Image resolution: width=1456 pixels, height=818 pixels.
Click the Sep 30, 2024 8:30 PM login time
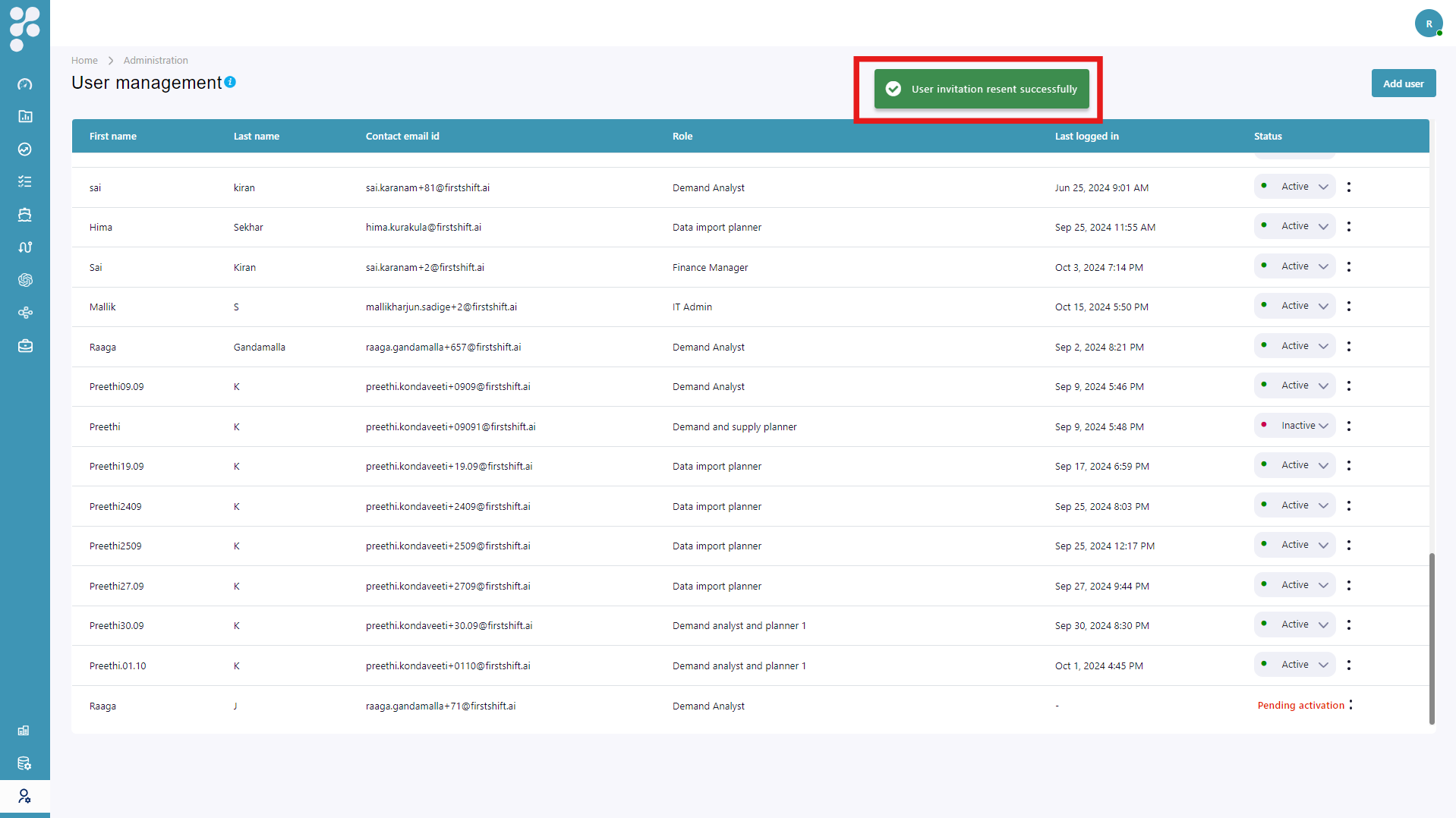pos(1101,626)
